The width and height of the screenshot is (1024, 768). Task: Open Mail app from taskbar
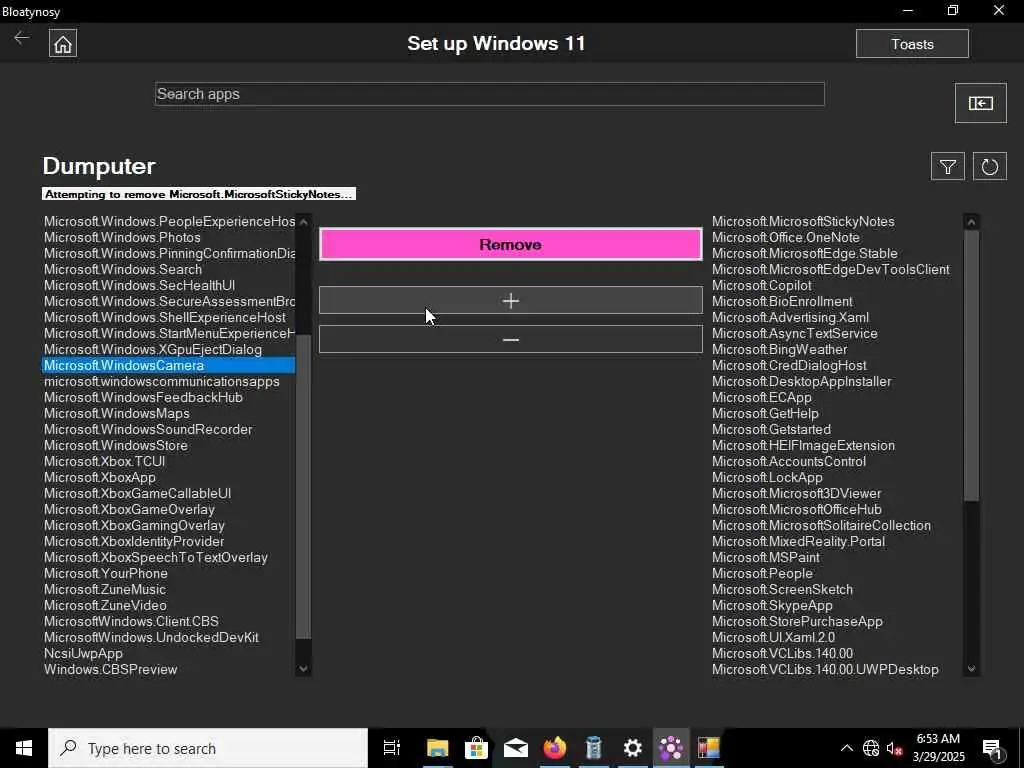pyautogui.click(x=515, y=748)
